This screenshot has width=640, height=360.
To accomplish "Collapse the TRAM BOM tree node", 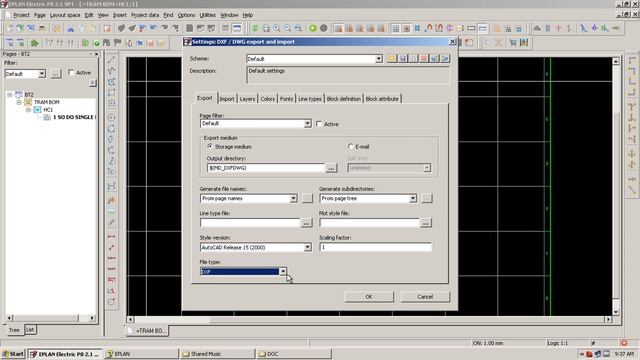I will tap(19, 102).
